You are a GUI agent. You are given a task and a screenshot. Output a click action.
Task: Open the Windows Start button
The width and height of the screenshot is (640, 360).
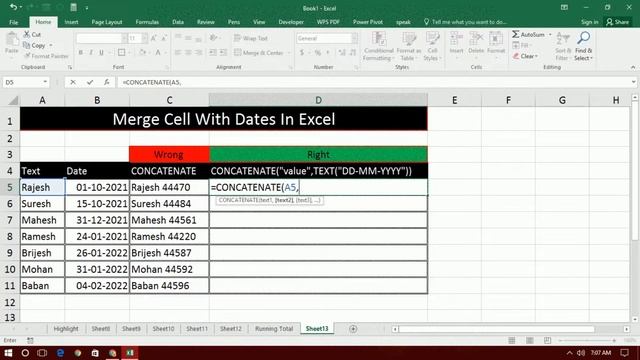(8, 353)
